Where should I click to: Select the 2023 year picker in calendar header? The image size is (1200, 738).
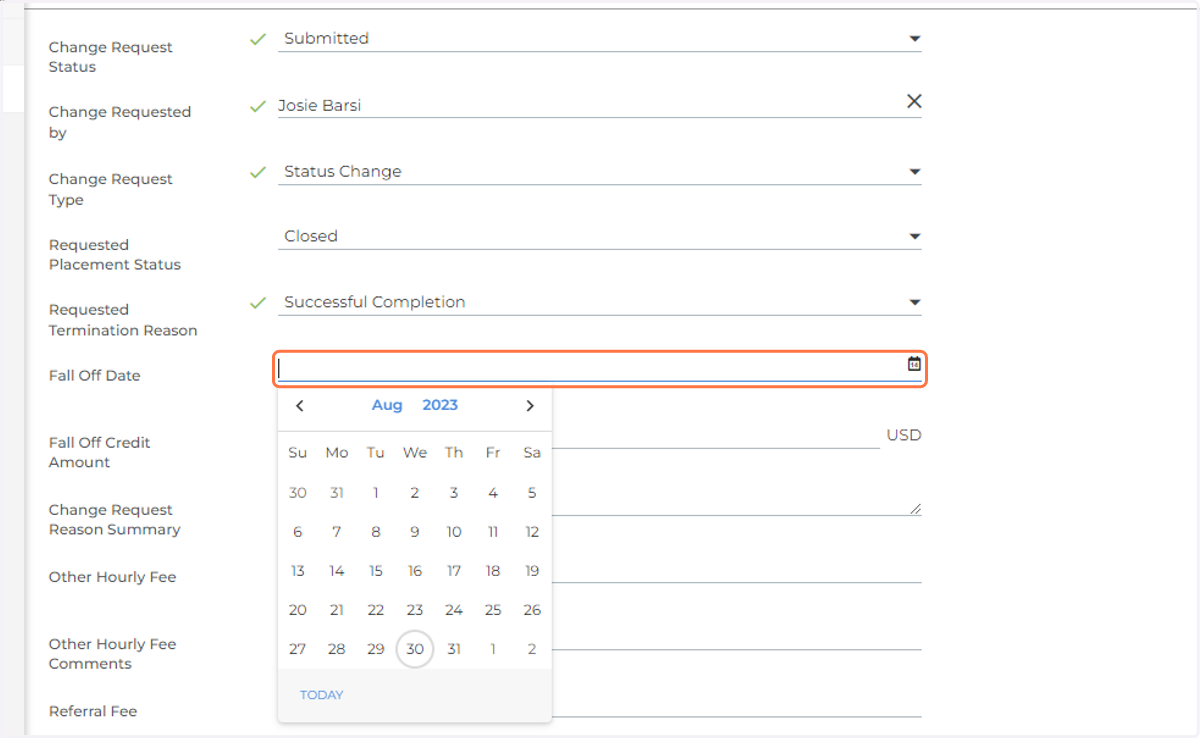click(440, 405)
